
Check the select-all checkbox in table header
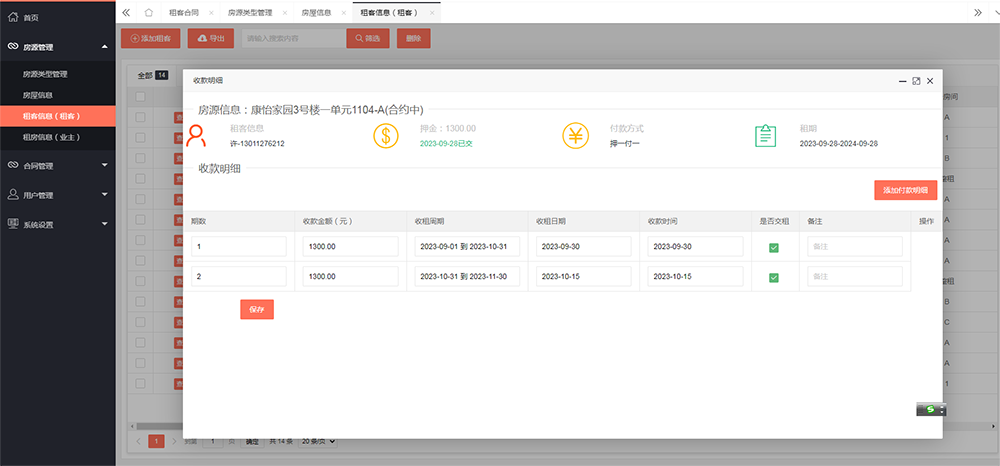[140, 96]
